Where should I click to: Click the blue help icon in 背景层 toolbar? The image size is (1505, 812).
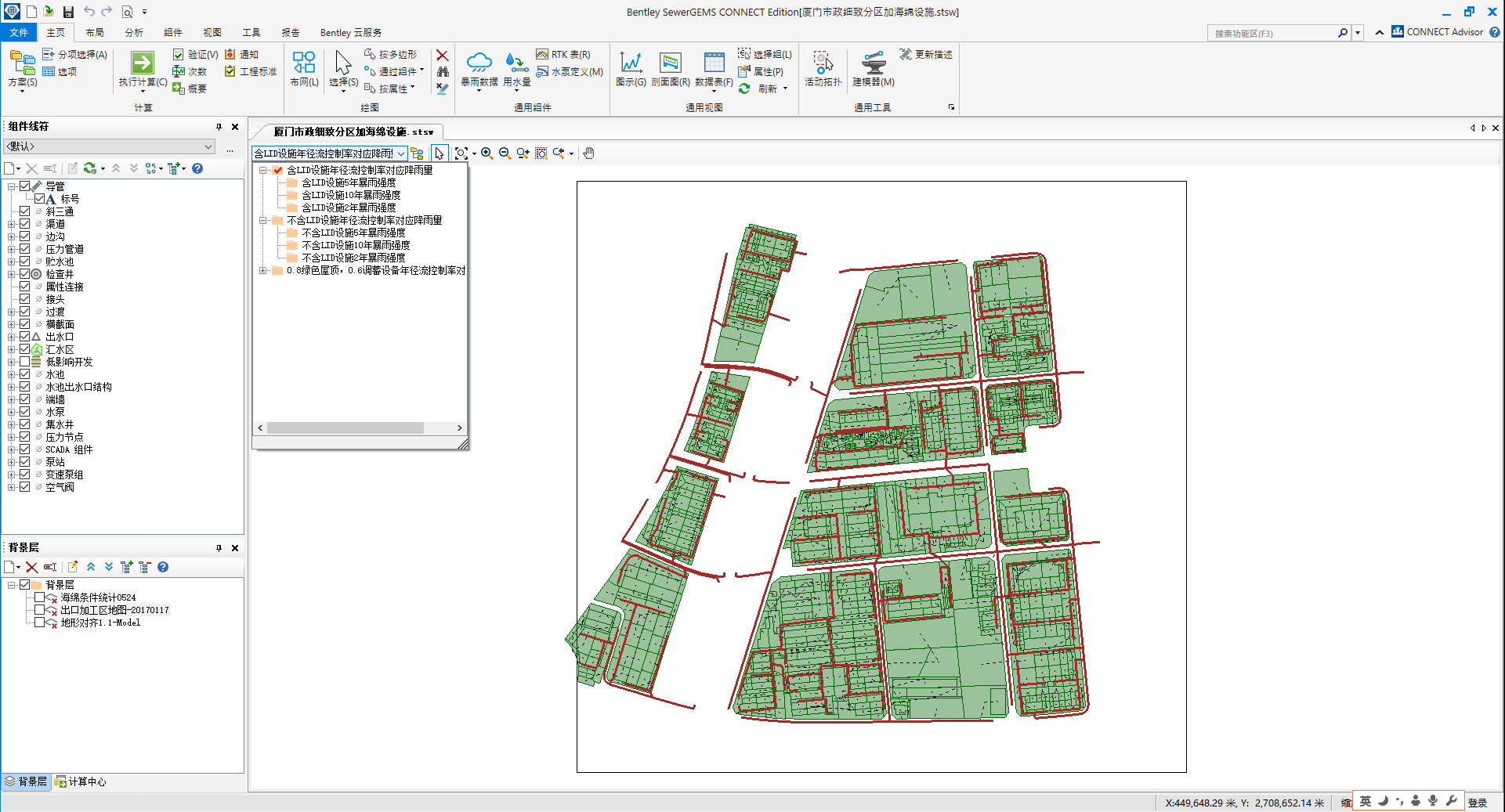coord(163,567)
